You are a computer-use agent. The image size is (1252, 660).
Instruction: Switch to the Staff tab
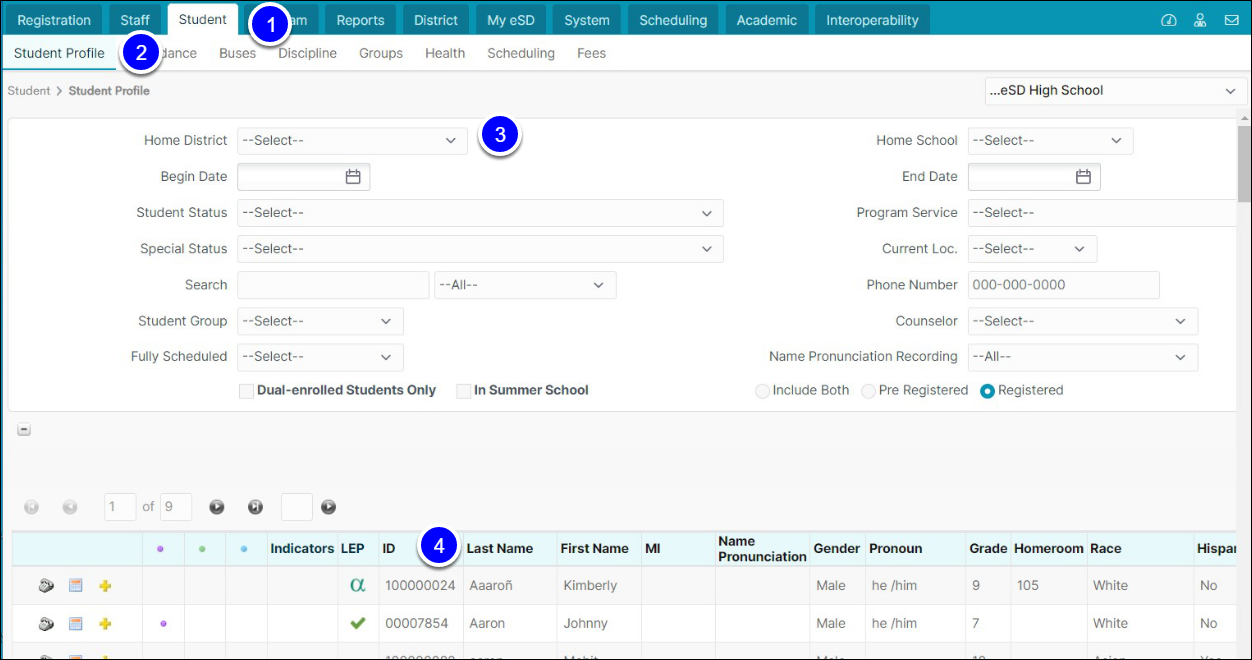(x=135, y=20)
